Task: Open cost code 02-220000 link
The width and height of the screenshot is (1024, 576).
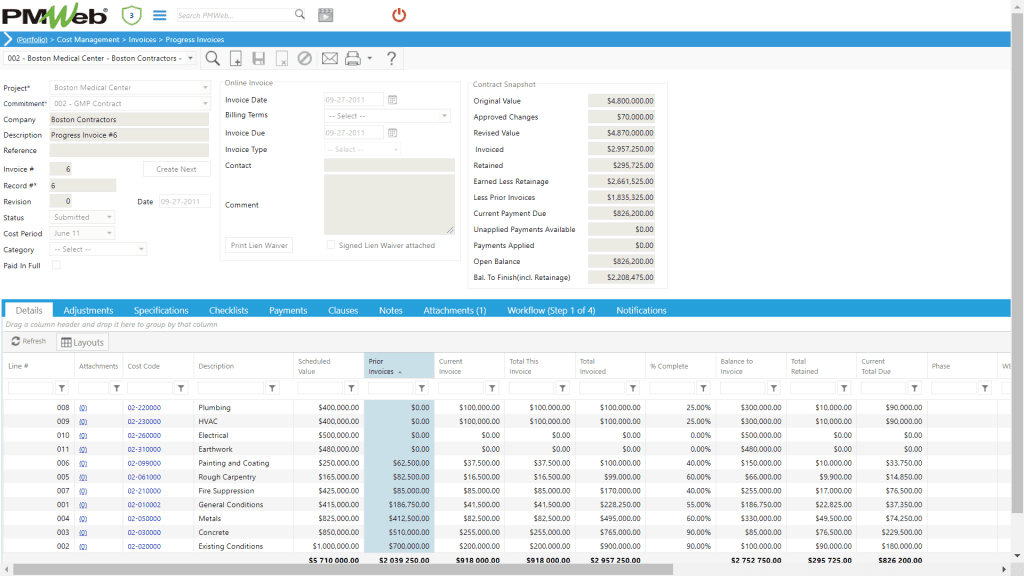Action: coord(144,408)
